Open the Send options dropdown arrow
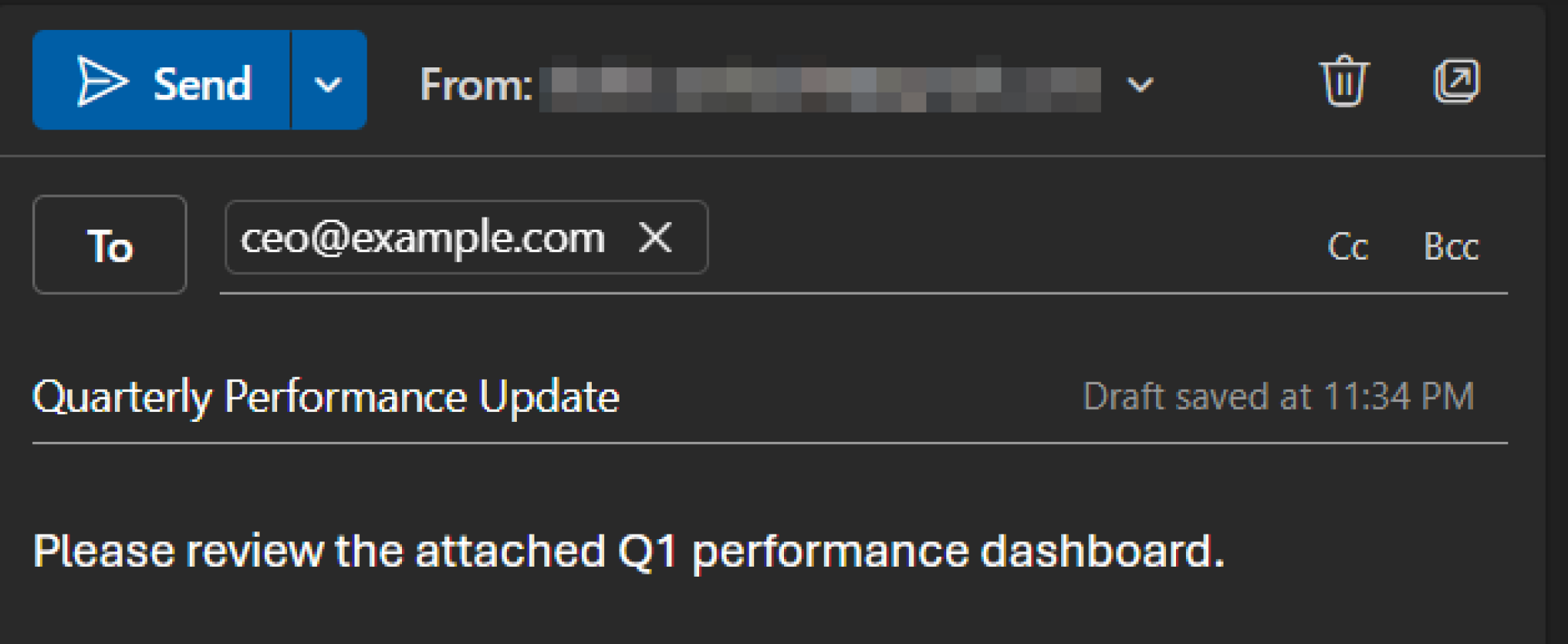The image size is (1568, 644). [x=328, y=83]
